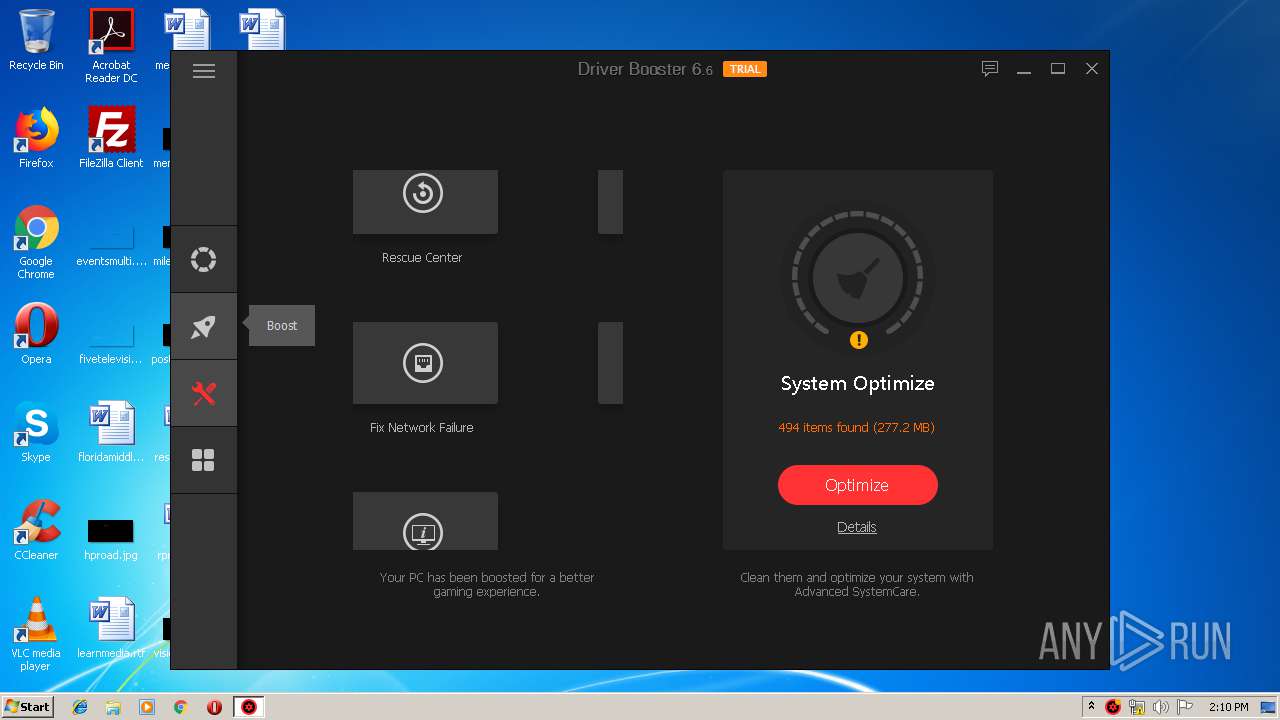Click the 2:10 PM taskbar clock
Screen dimensions: 1280x720
(1228, 707)
